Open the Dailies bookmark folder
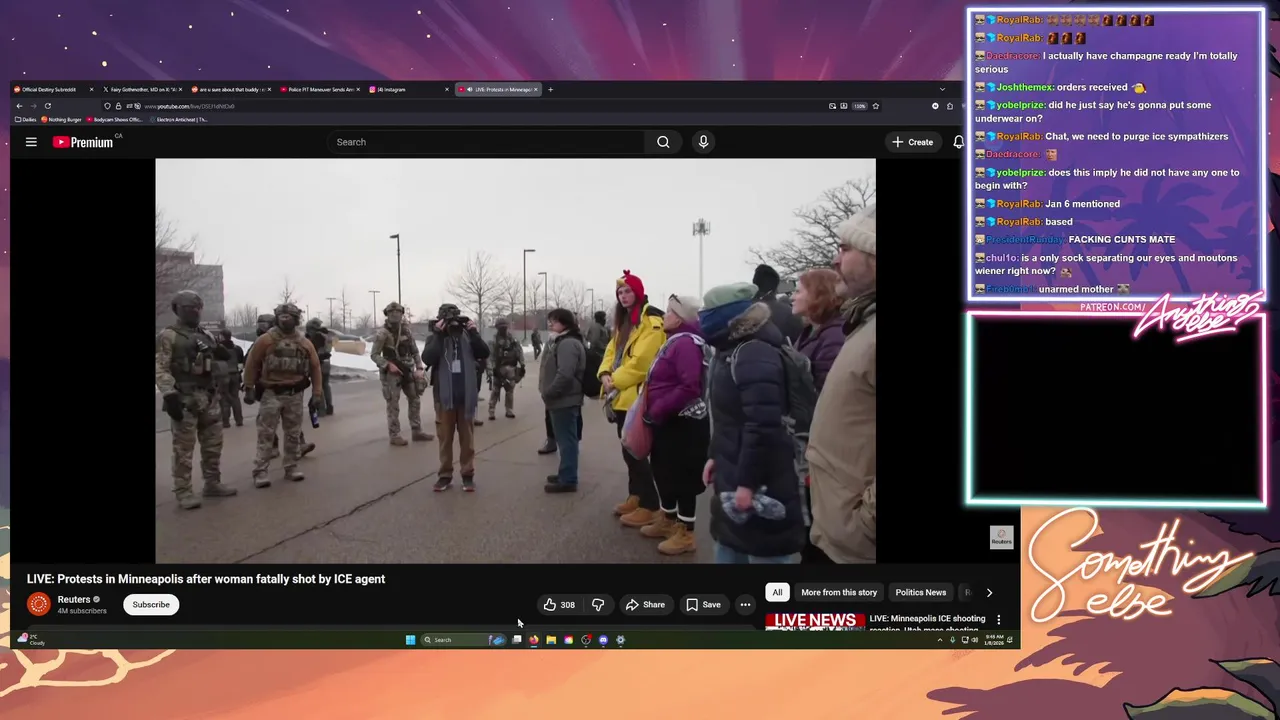The image size is (1280, 720). (26, 119)
